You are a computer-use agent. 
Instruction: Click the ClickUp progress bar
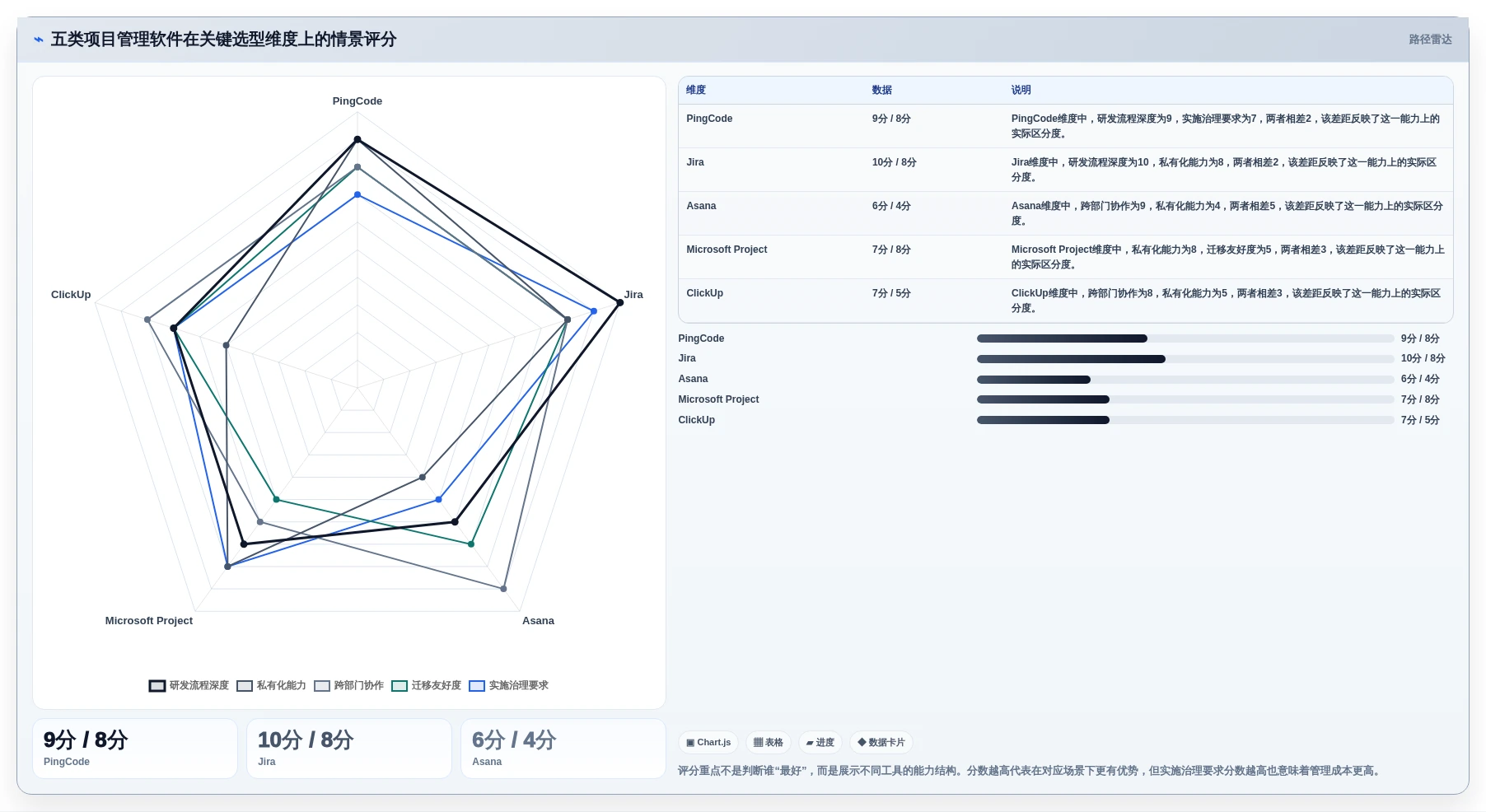[x=1185, y=420]
